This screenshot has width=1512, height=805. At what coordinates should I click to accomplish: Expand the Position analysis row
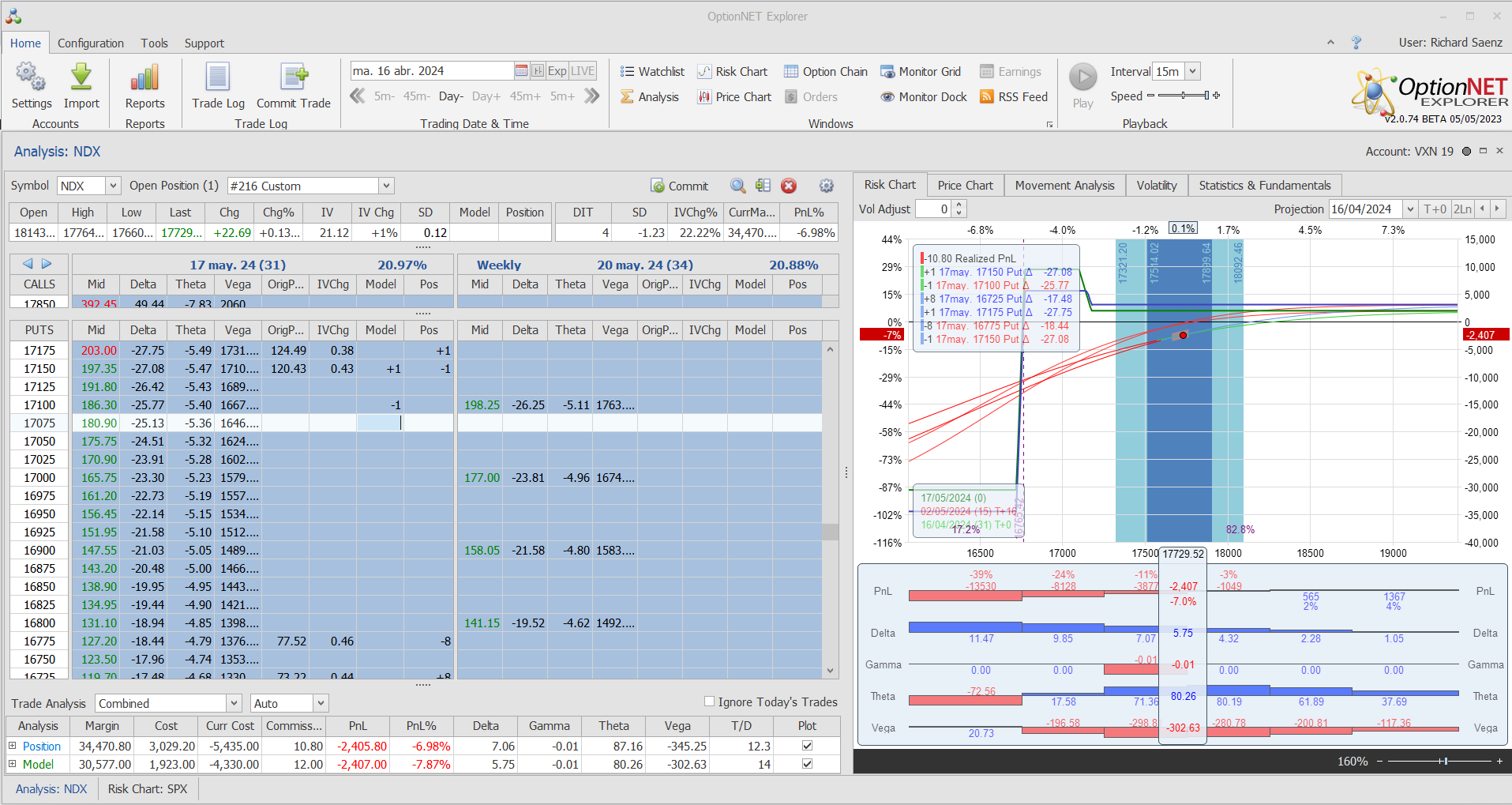(12, 746)
